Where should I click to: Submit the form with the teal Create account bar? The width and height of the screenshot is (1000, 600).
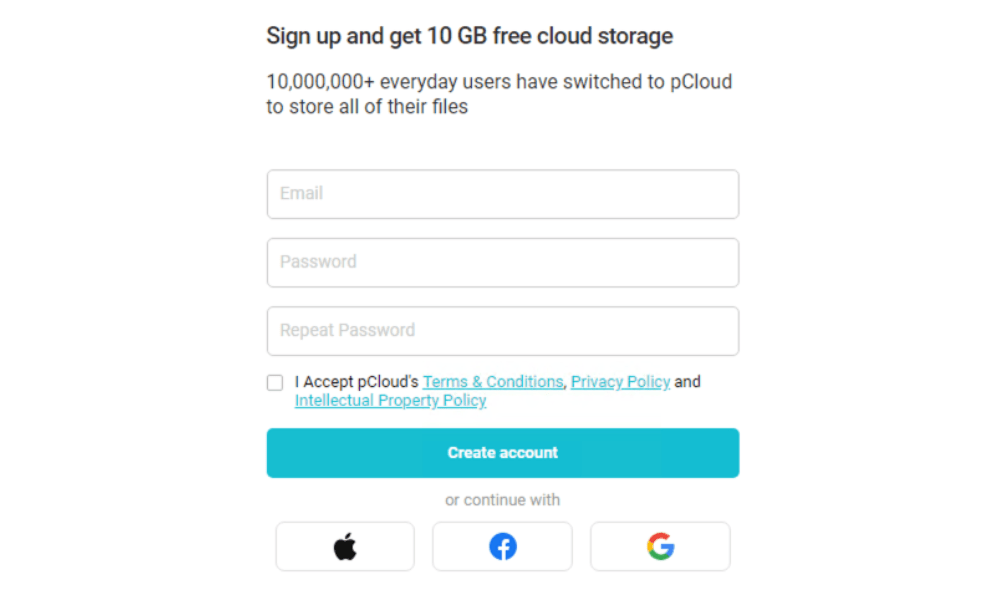click(503, 453)
